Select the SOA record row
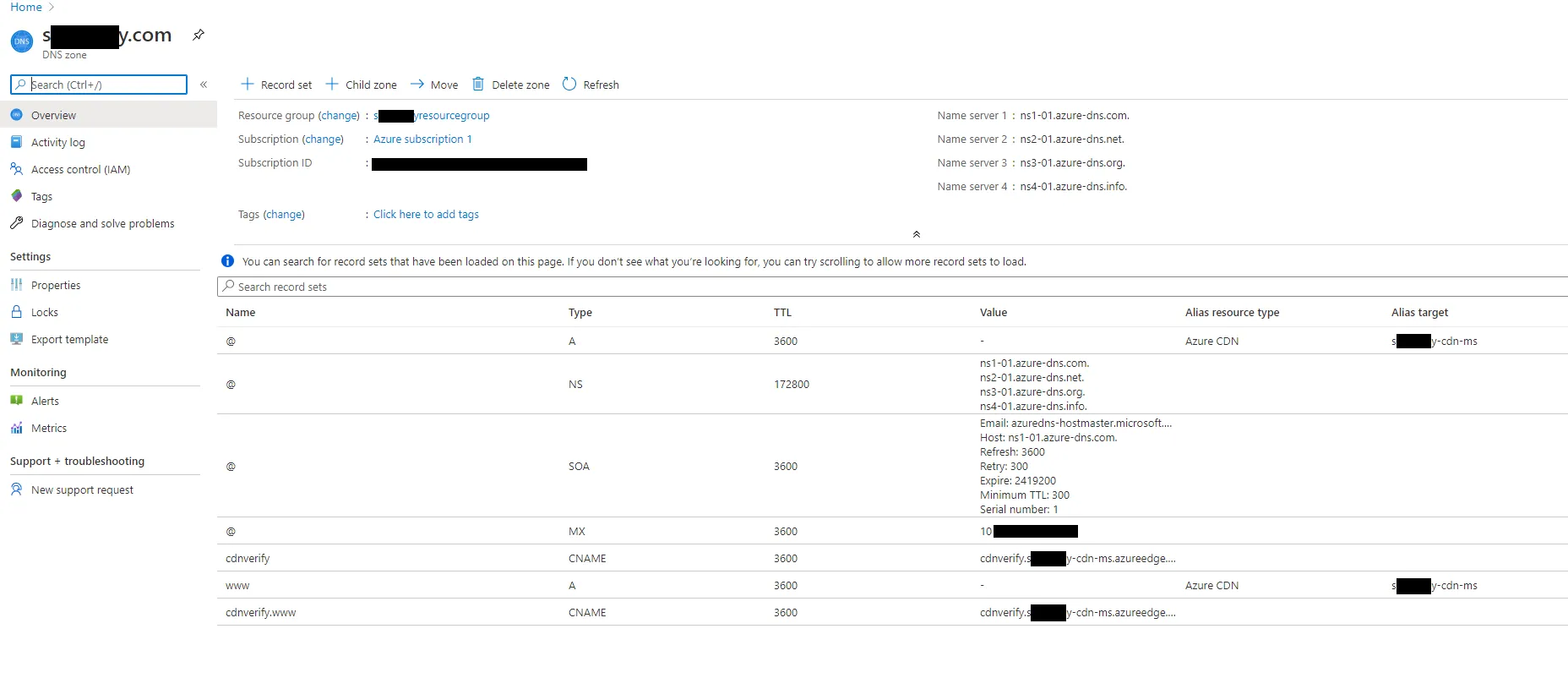 tap(892, 466)
